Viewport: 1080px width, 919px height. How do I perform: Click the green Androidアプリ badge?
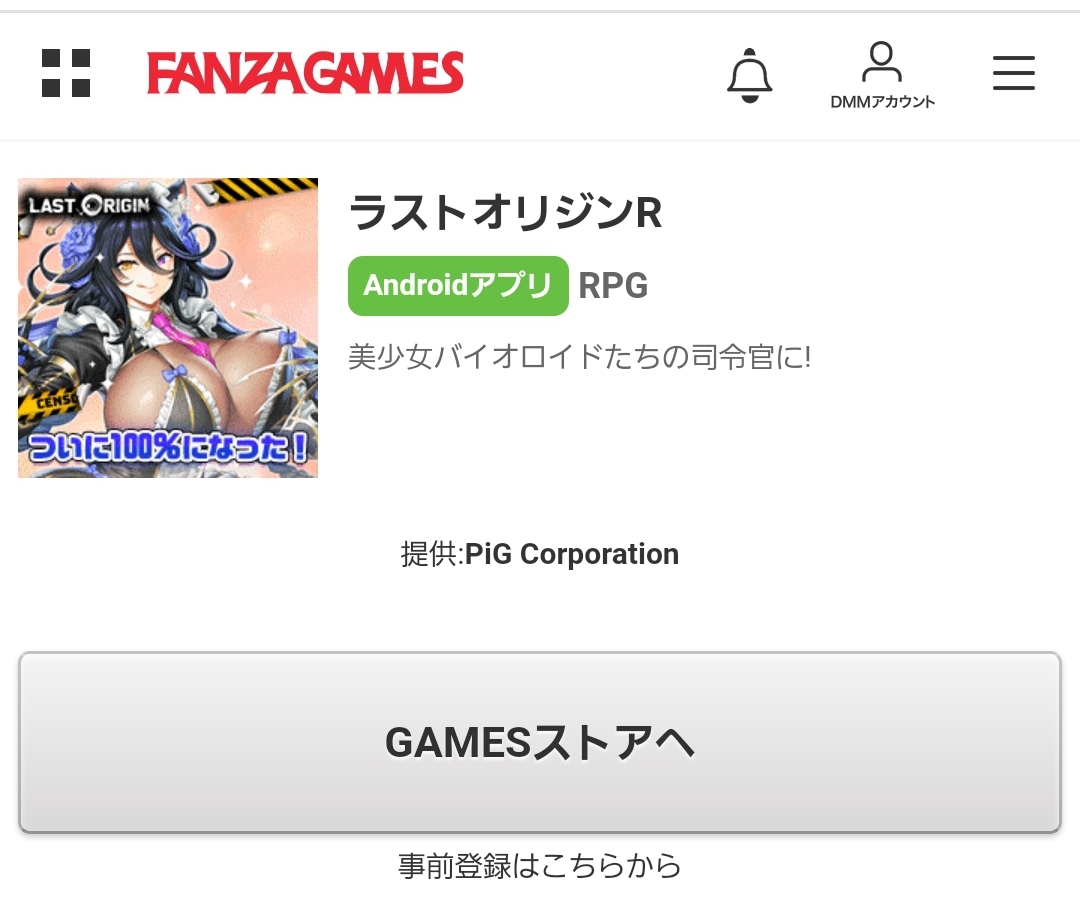(x=458, y=286)
